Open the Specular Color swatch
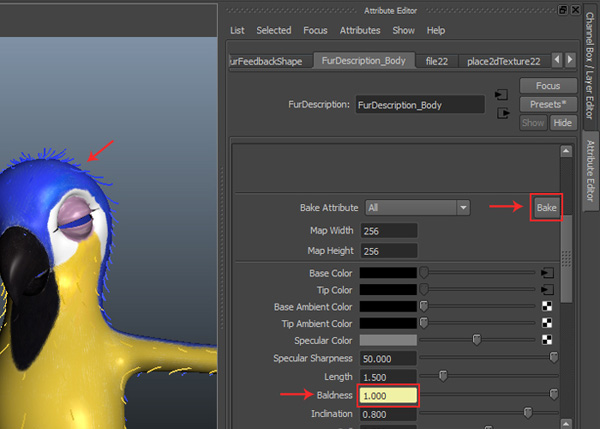 tap(388, 340)
